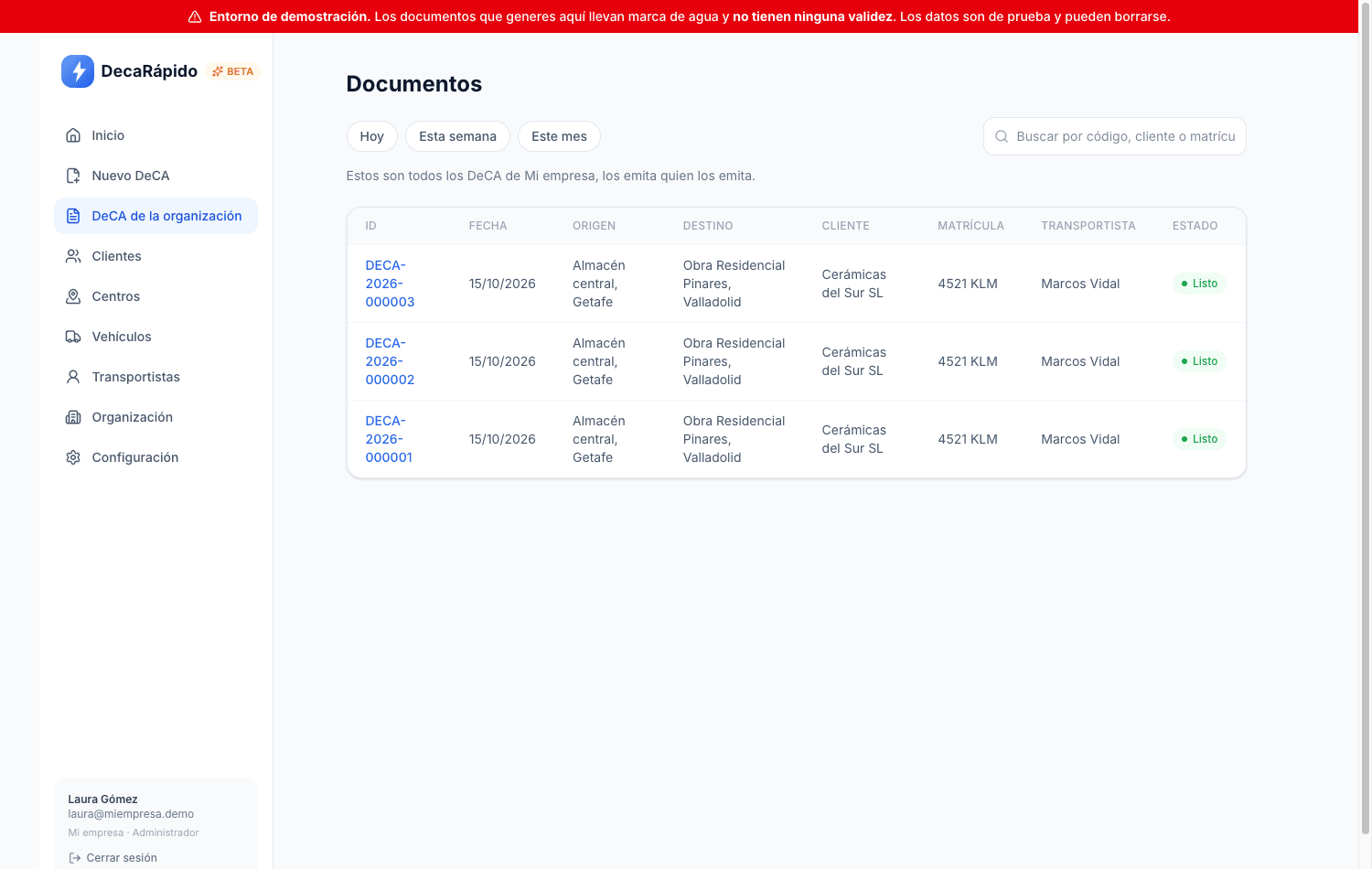Open Configuración from the sidebar
Screen dimensions: 1372x869
[x=155, y=457]
